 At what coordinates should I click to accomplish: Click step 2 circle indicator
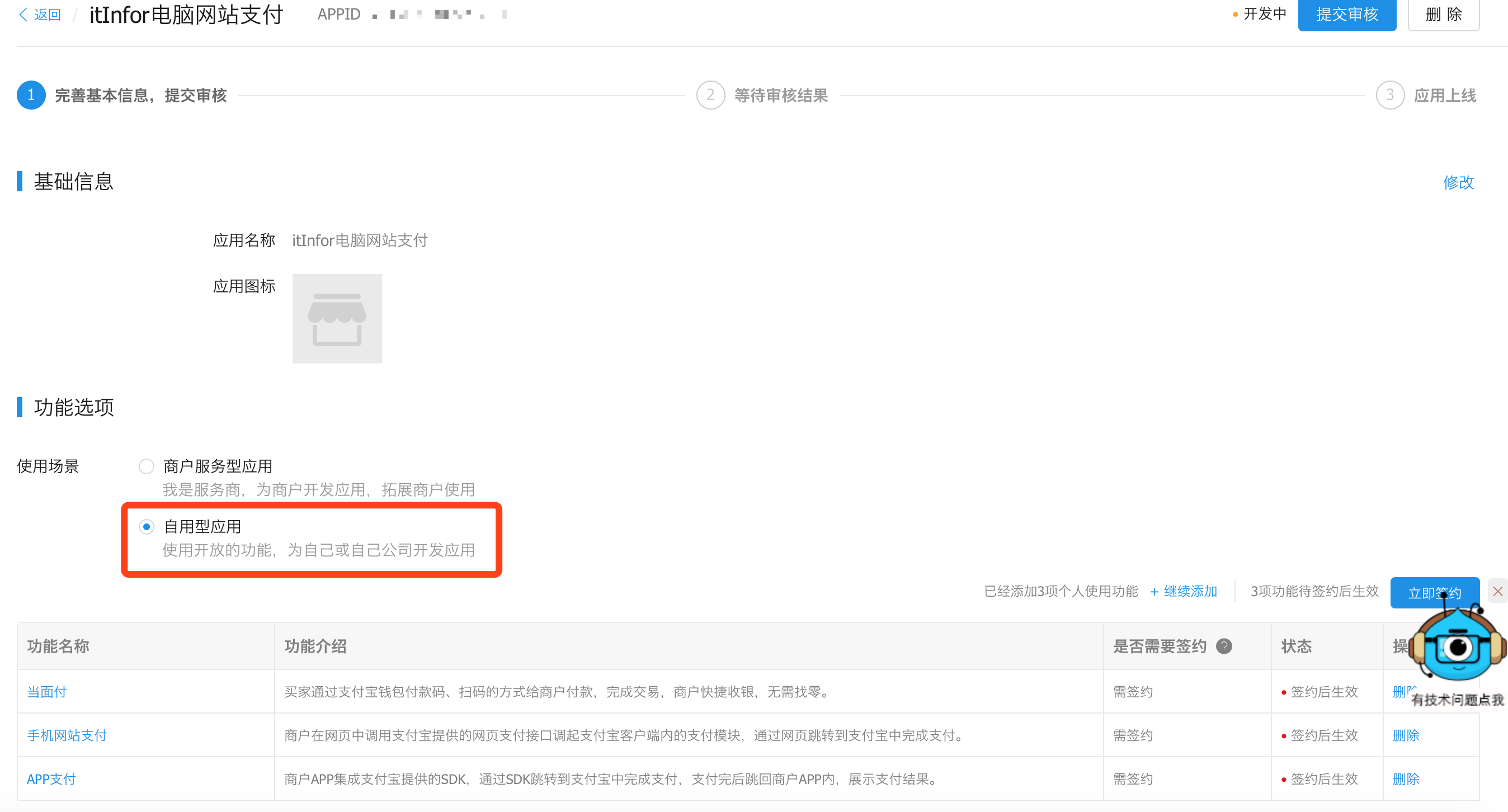point(710,95)
